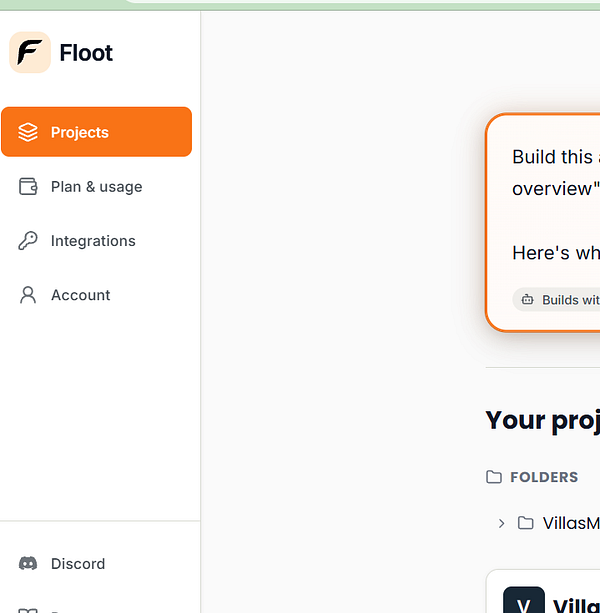Click the Account person icon
600x613 pixels.
(x=28, y=295)
